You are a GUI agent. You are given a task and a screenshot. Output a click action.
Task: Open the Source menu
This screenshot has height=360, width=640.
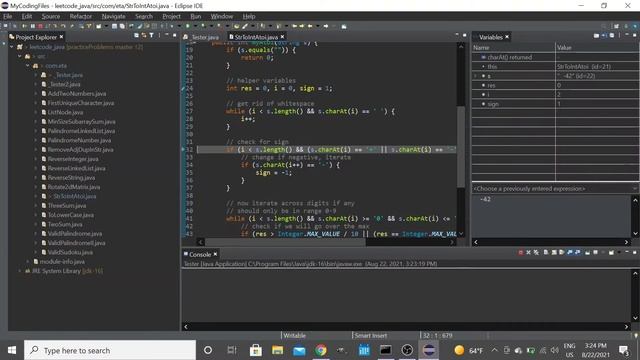(51, 16)
